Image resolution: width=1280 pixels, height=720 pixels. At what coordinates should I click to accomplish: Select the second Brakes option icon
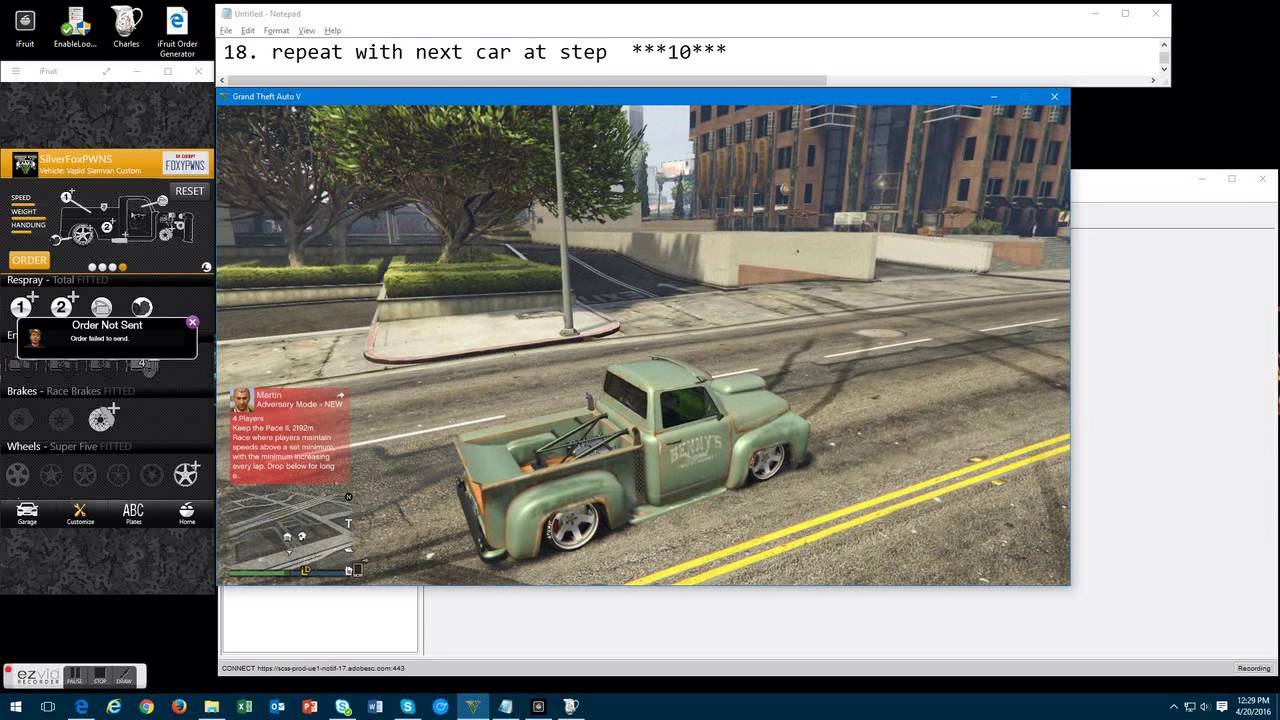coord(62,419)
